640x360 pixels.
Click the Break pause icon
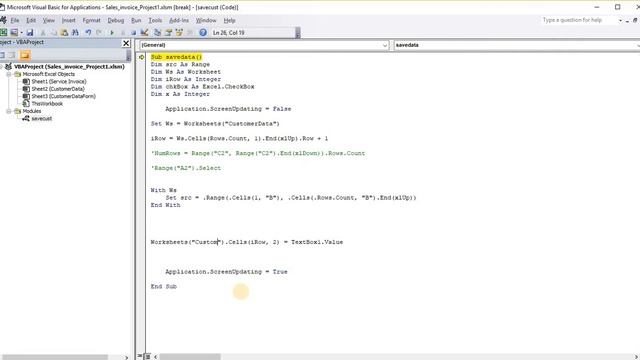123,33
